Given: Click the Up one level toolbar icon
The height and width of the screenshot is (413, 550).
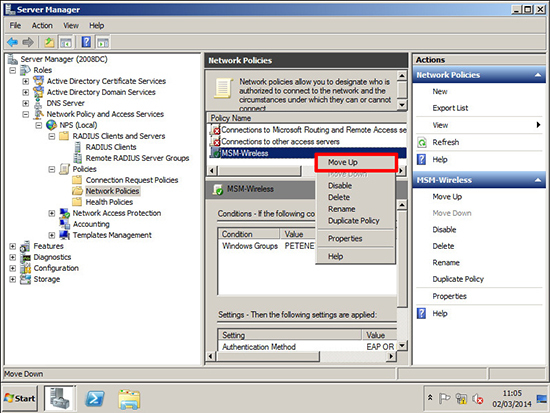Looking at the screenshot, I should click(49, 42).
